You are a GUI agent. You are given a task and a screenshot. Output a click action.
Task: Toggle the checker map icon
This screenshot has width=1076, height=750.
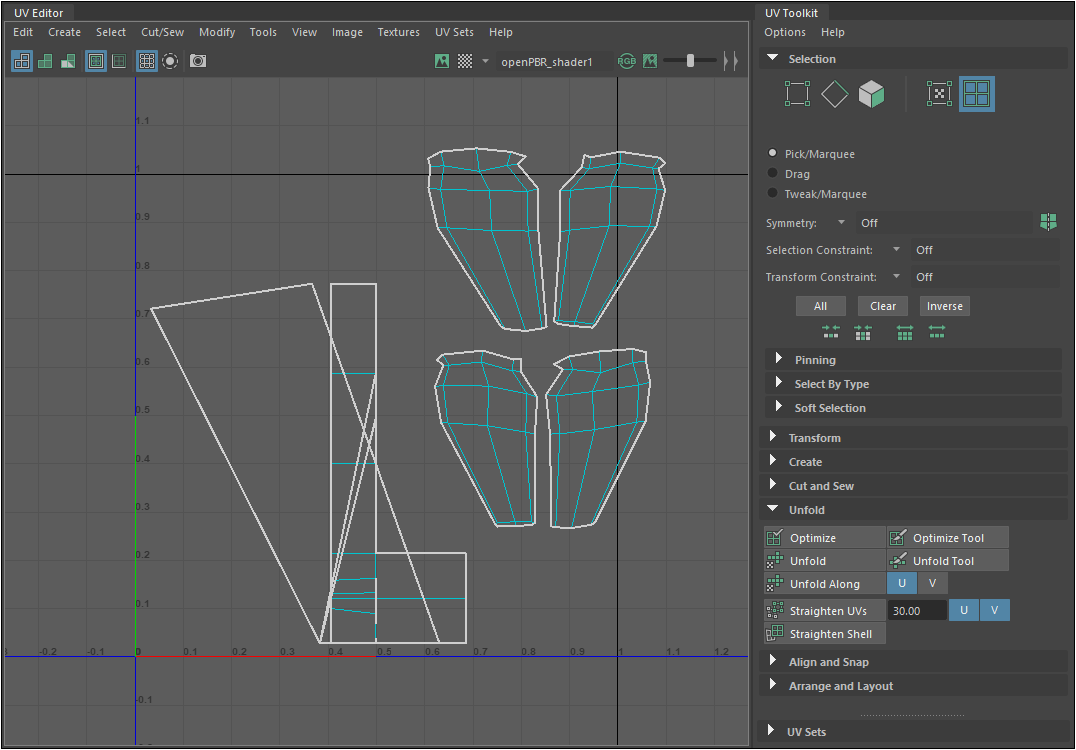click(x=465, y=61)
